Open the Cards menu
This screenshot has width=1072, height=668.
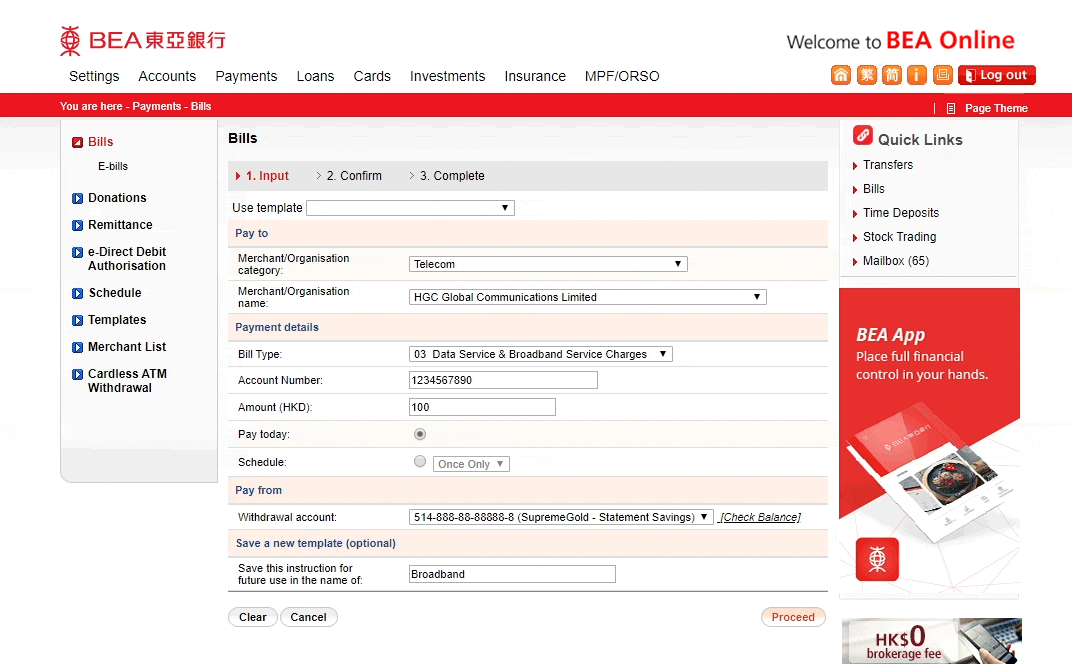(372, 76)
